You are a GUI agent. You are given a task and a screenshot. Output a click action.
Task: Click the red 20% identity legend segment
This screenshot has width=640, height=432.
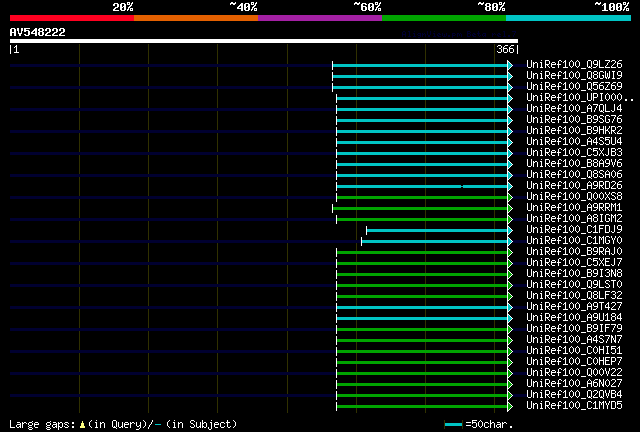72,18
